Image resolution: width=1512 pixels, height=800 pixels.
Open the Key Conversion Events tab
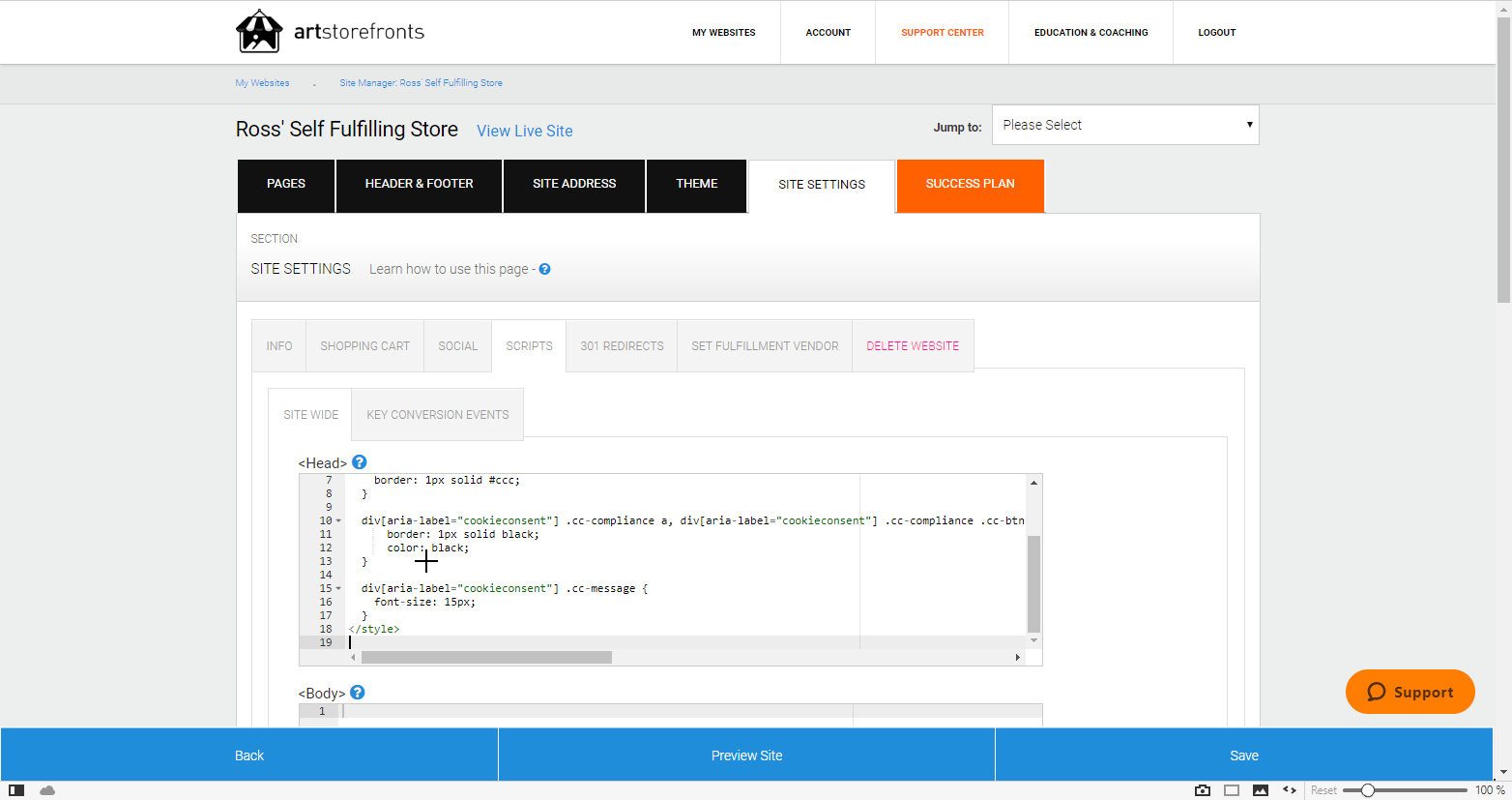[x=438, y=414]
